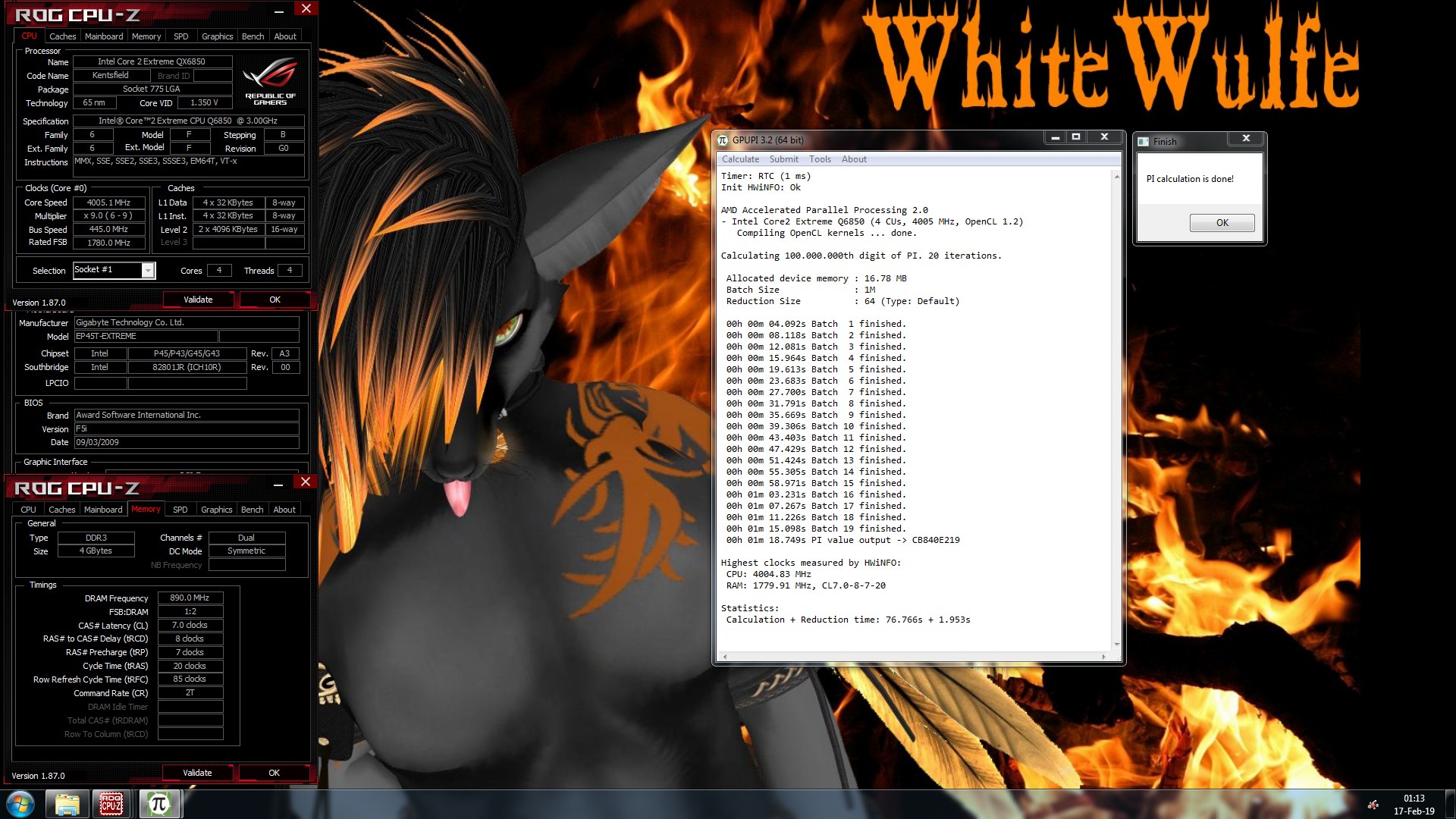Select SPD tab in bottom CPU-Z window

click(x=180, y=510)
